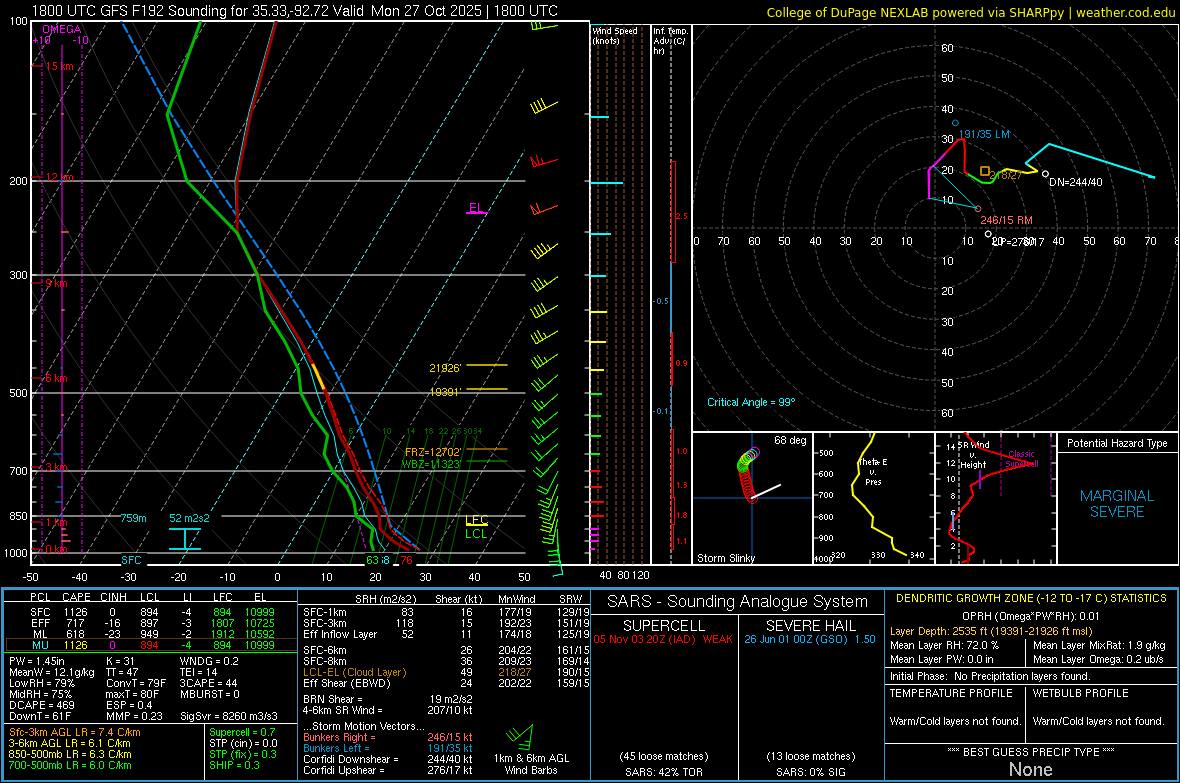Viewport: 1180px width, 783px height.
Task: Click the sounding title with 35.33,-92.72
Action: (x=295, y=11)
